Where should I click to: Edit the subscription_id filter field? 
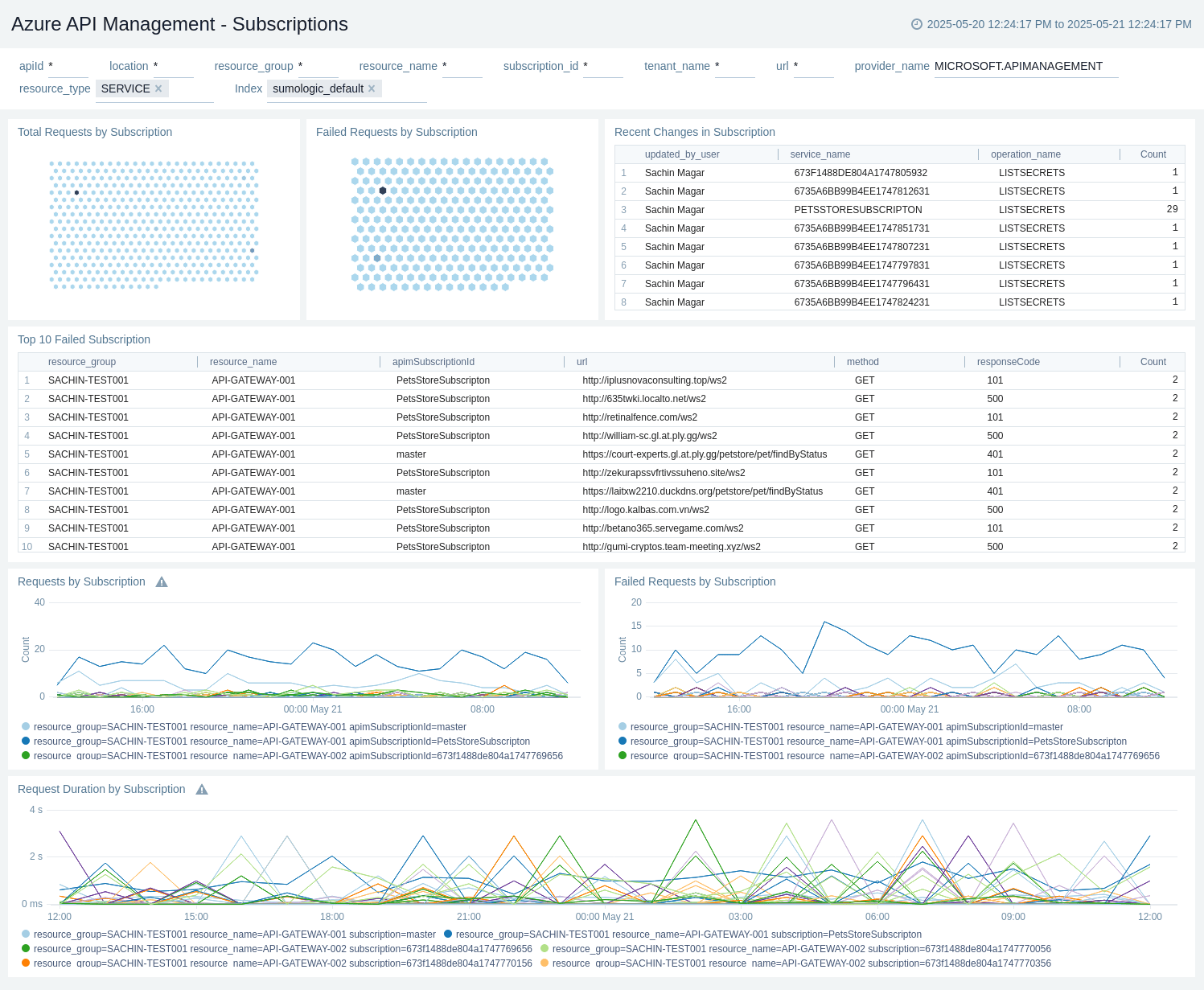[x=603, y=66]
